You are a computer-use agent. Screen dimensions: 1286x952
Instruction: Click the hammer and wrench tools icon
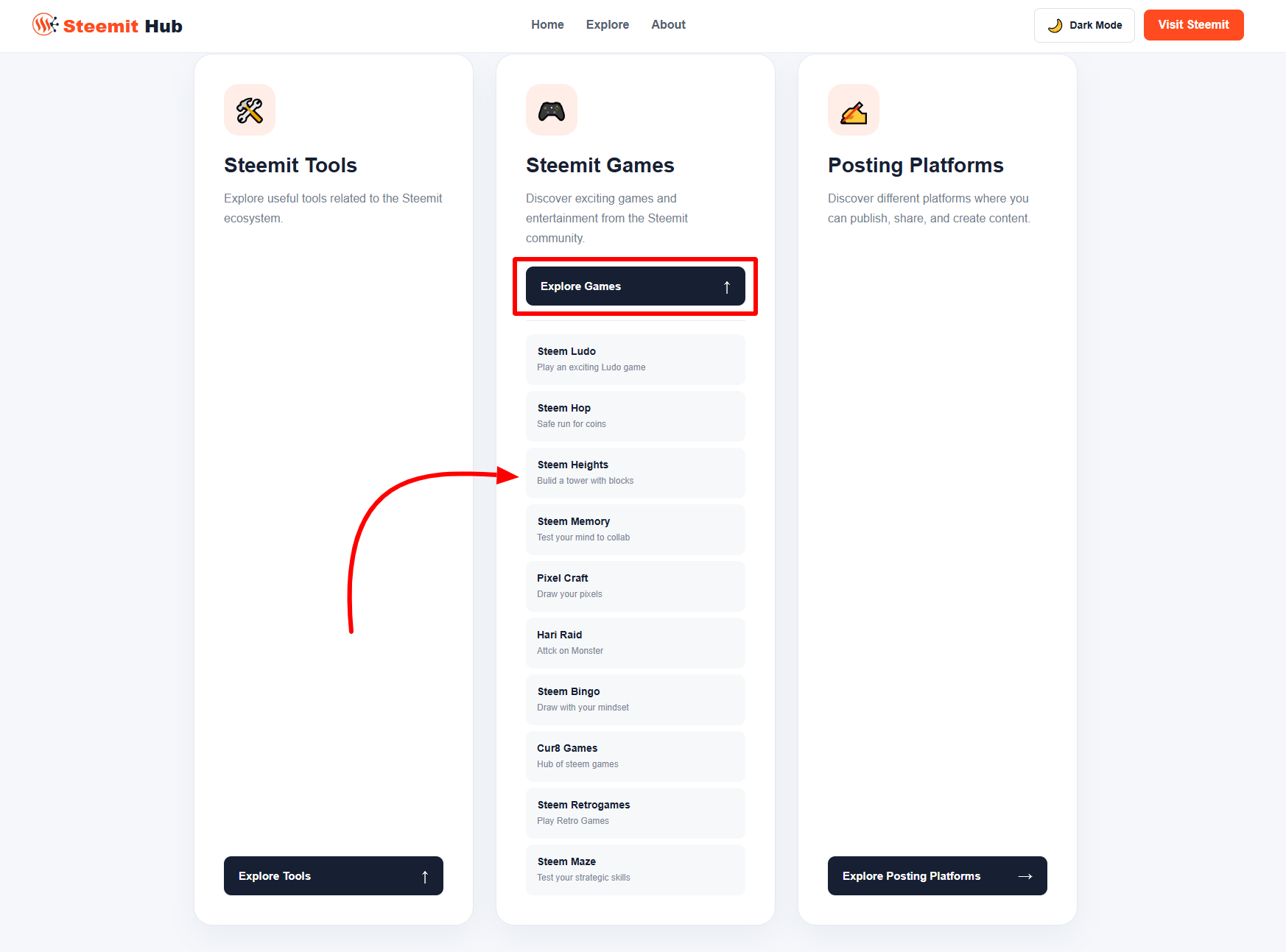250,110
